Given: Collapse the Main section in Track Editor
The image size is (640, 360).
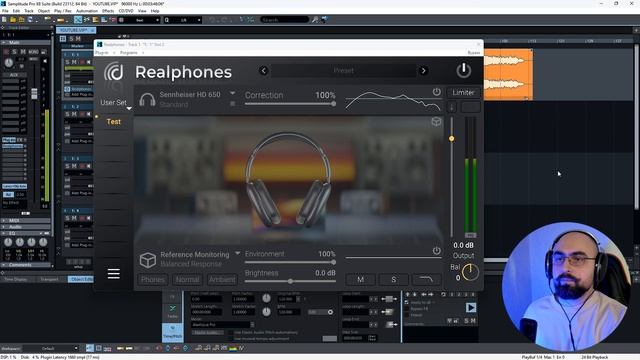Looking at the screenshot, I should 25,42.
